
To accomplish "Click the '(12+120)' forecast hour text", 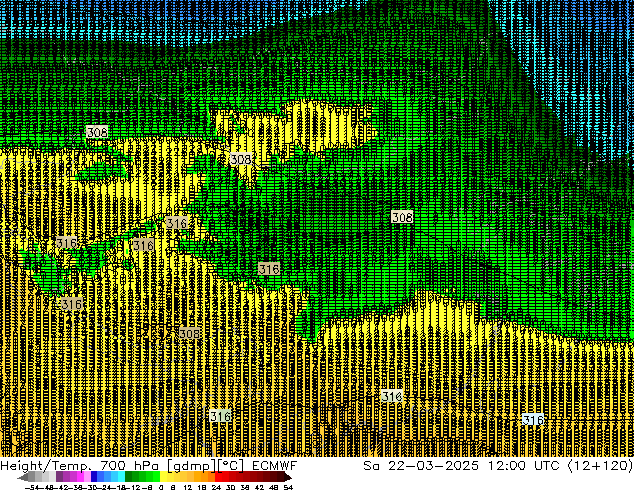I will pos(600,466).
